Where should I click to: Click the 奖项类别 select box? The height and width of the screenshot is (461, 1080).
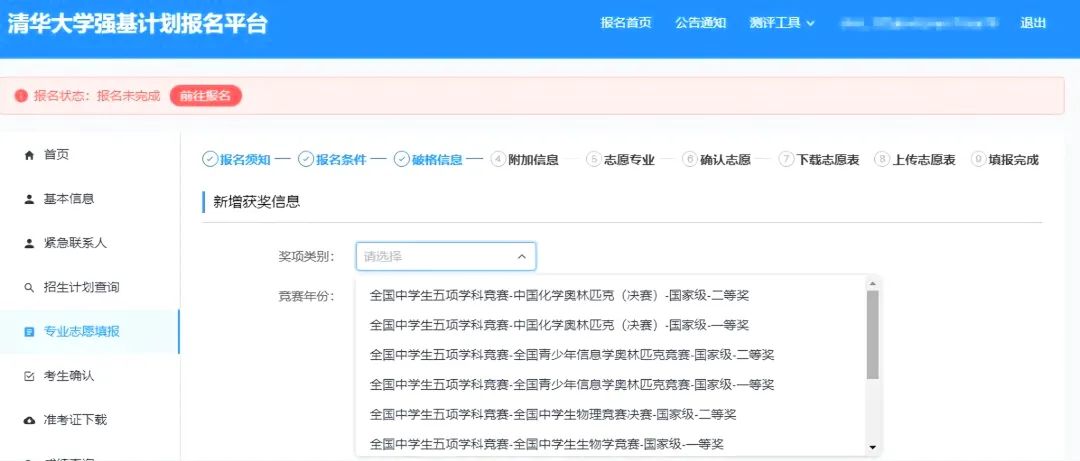[x=446, y=256]
